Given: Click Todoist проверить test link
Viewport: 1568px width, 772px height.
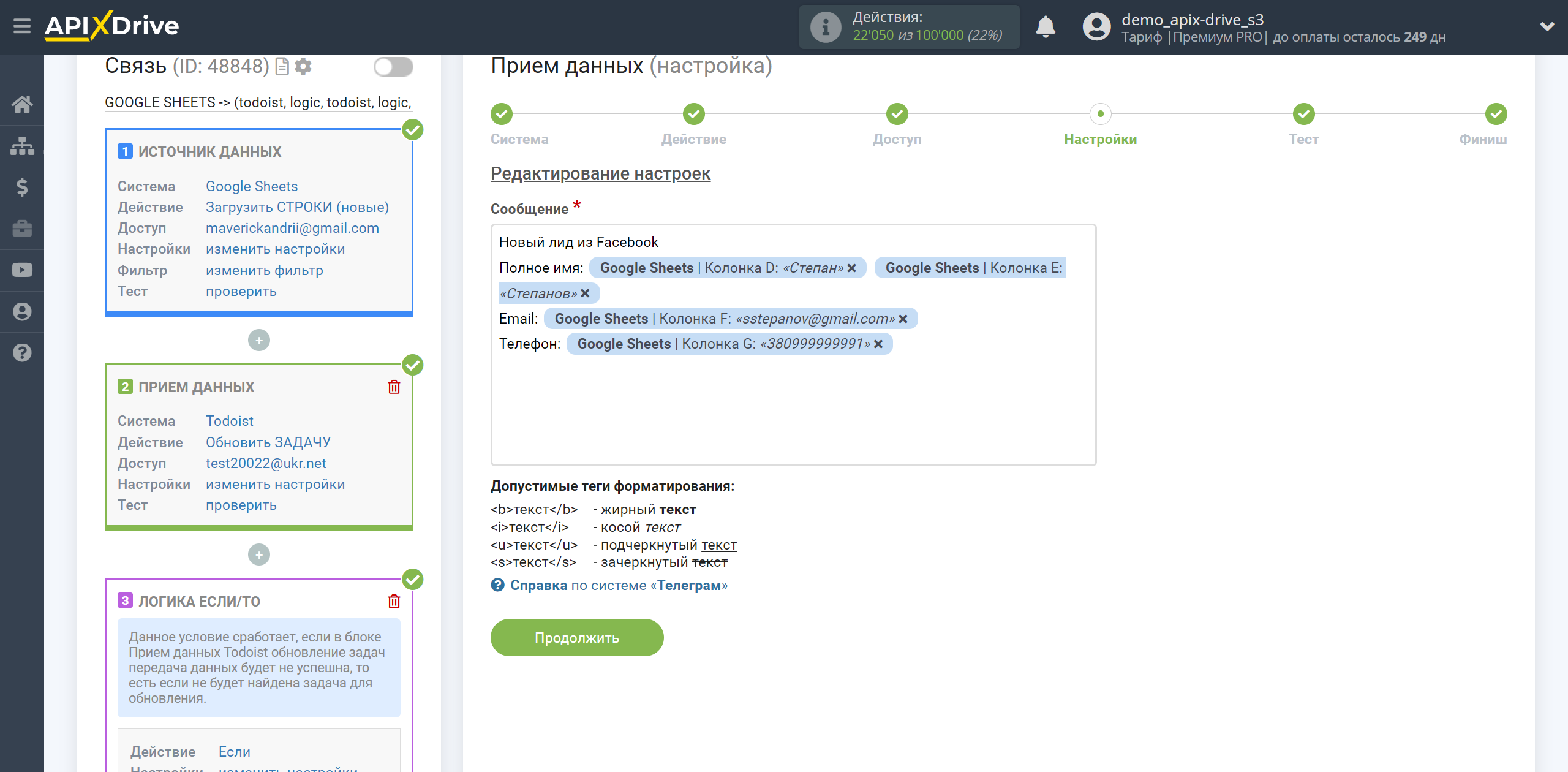Looking at the screenshot, I should coord(241,505).
